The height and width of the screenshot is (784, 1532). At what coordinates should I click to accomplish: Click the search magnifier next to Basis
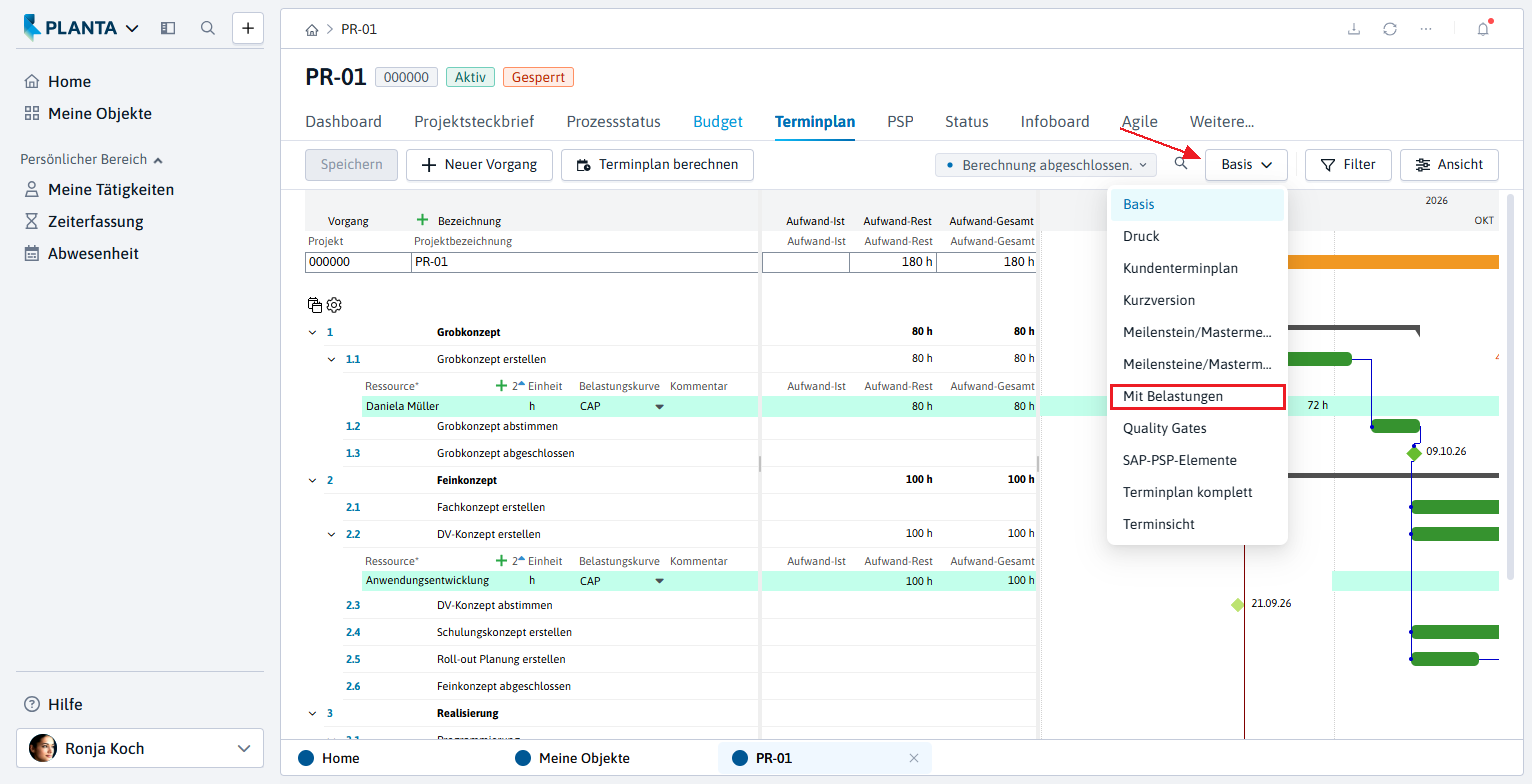coord(1181,163)
